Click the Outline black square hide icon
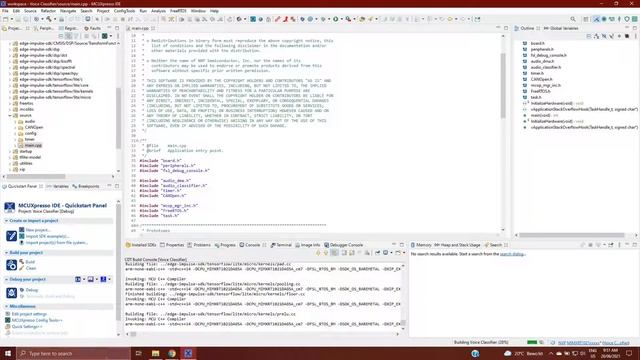This screenshot has width=640, height=360. tap(627, 36)
